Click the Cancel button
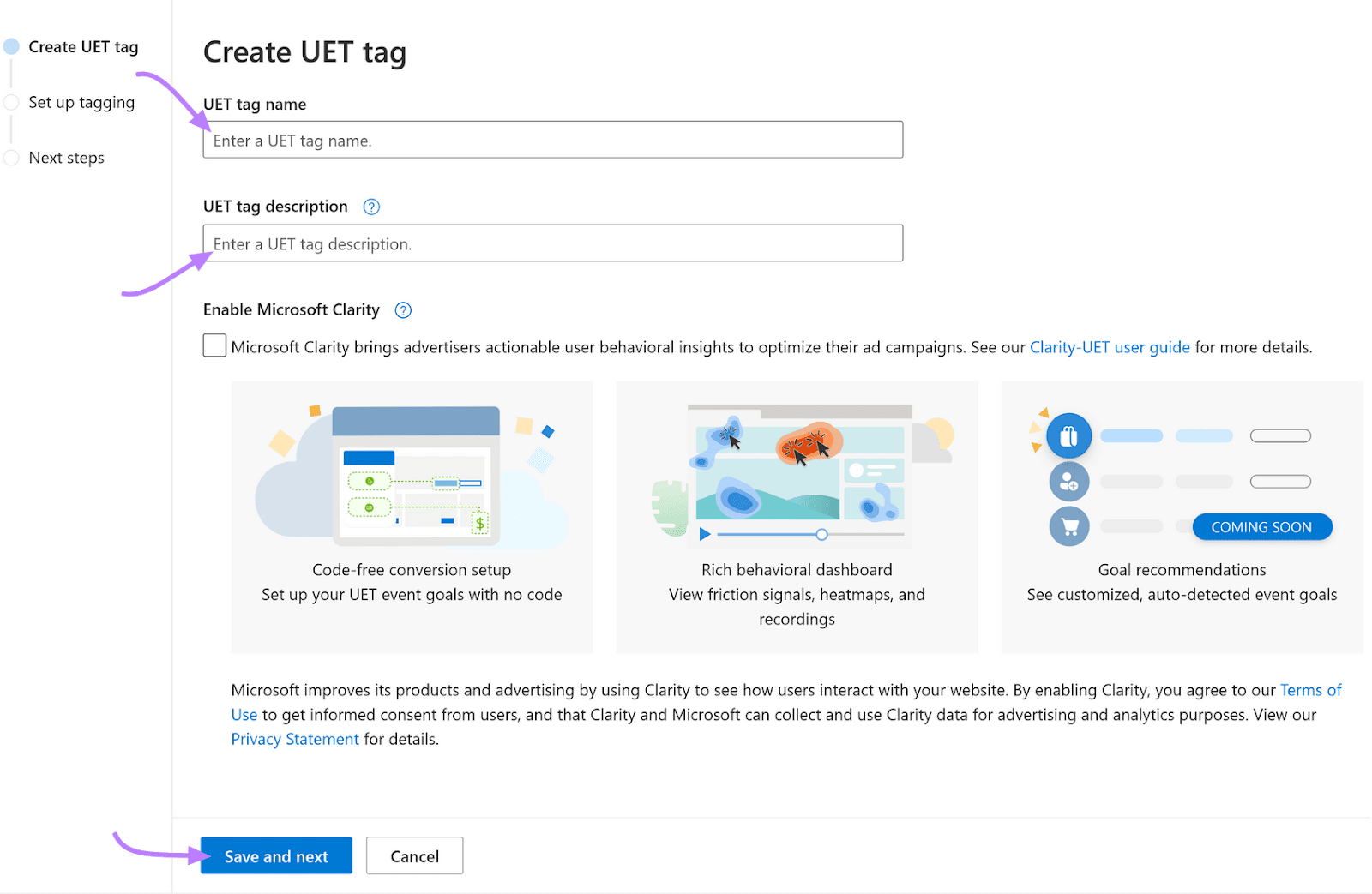 (x=414, y=856)
